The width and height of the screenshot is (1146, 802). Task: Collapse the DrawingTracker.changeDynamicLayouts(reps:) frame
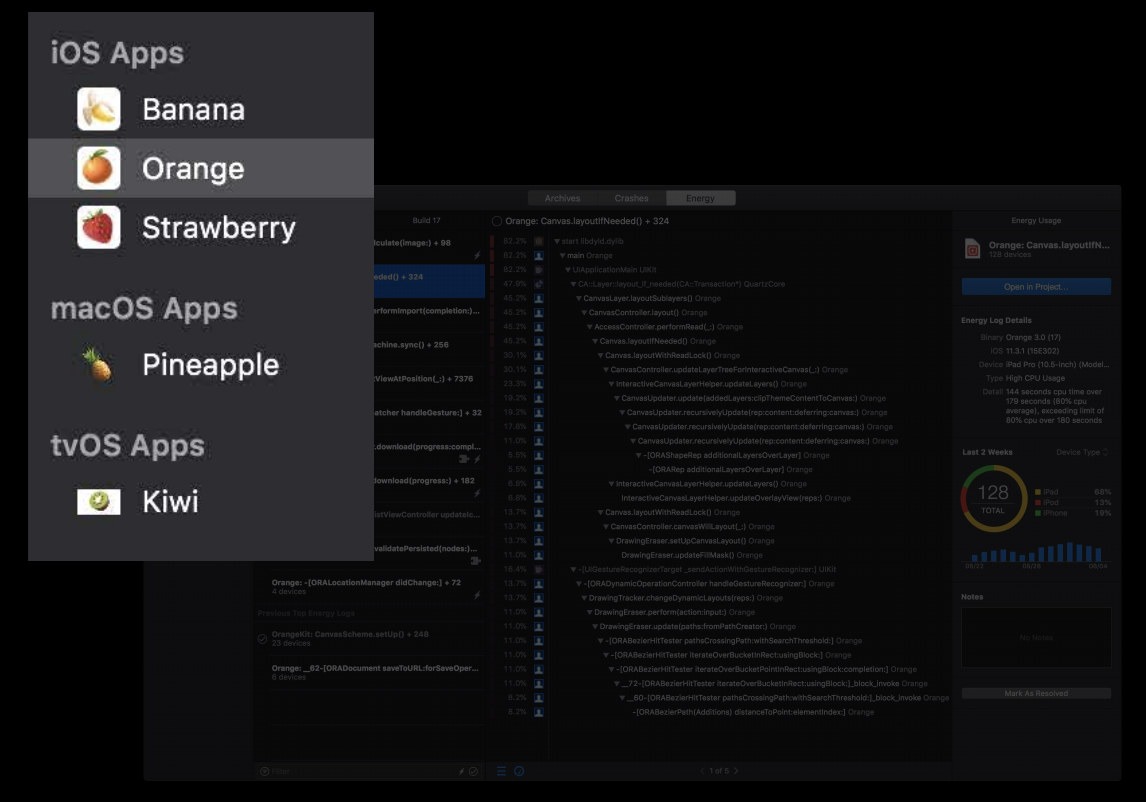pyautogui.click(x=584, y=598)
